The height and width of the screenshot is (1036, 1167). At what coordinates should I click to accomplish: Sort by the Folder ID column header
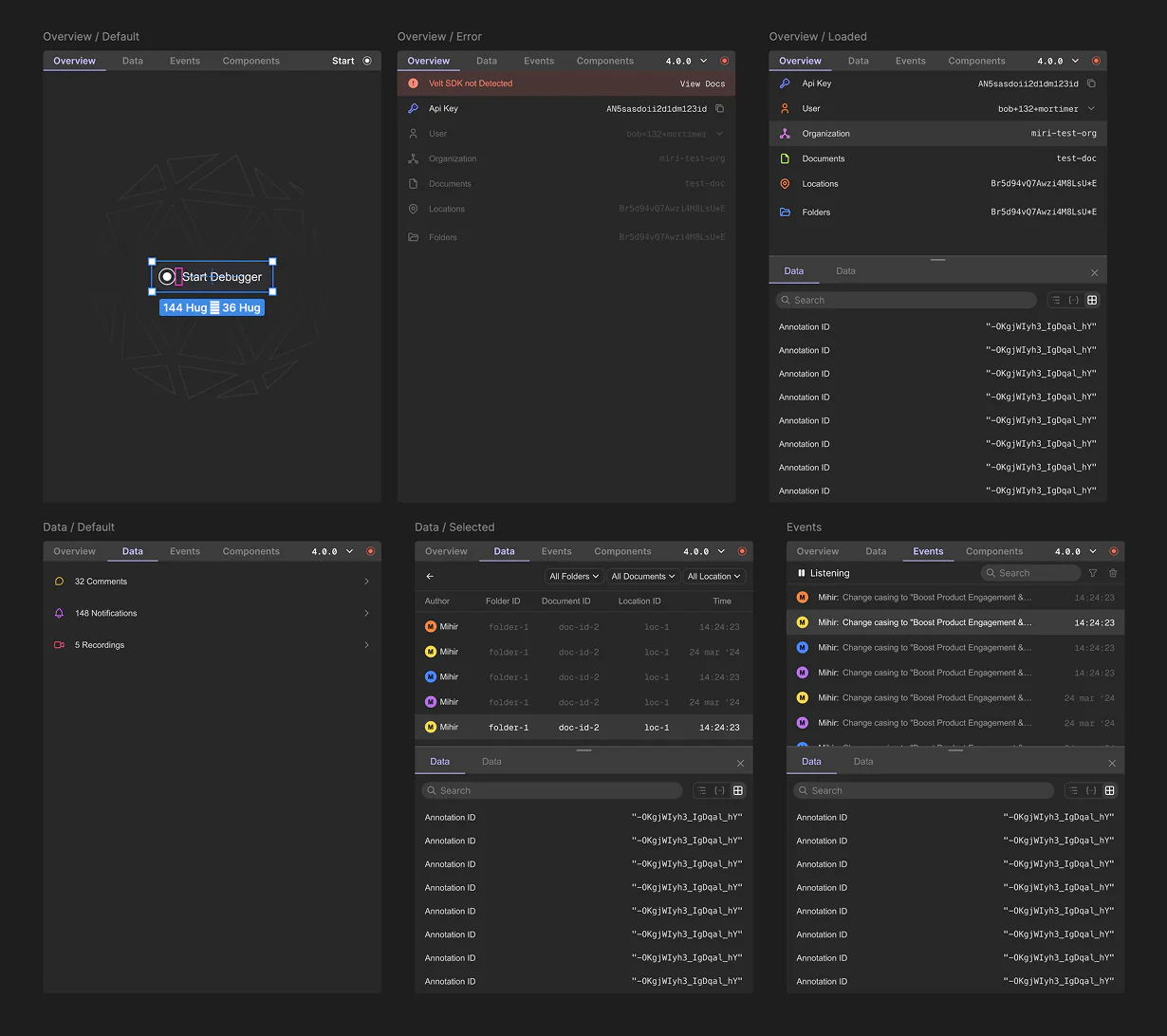click(x=503, y=601)
